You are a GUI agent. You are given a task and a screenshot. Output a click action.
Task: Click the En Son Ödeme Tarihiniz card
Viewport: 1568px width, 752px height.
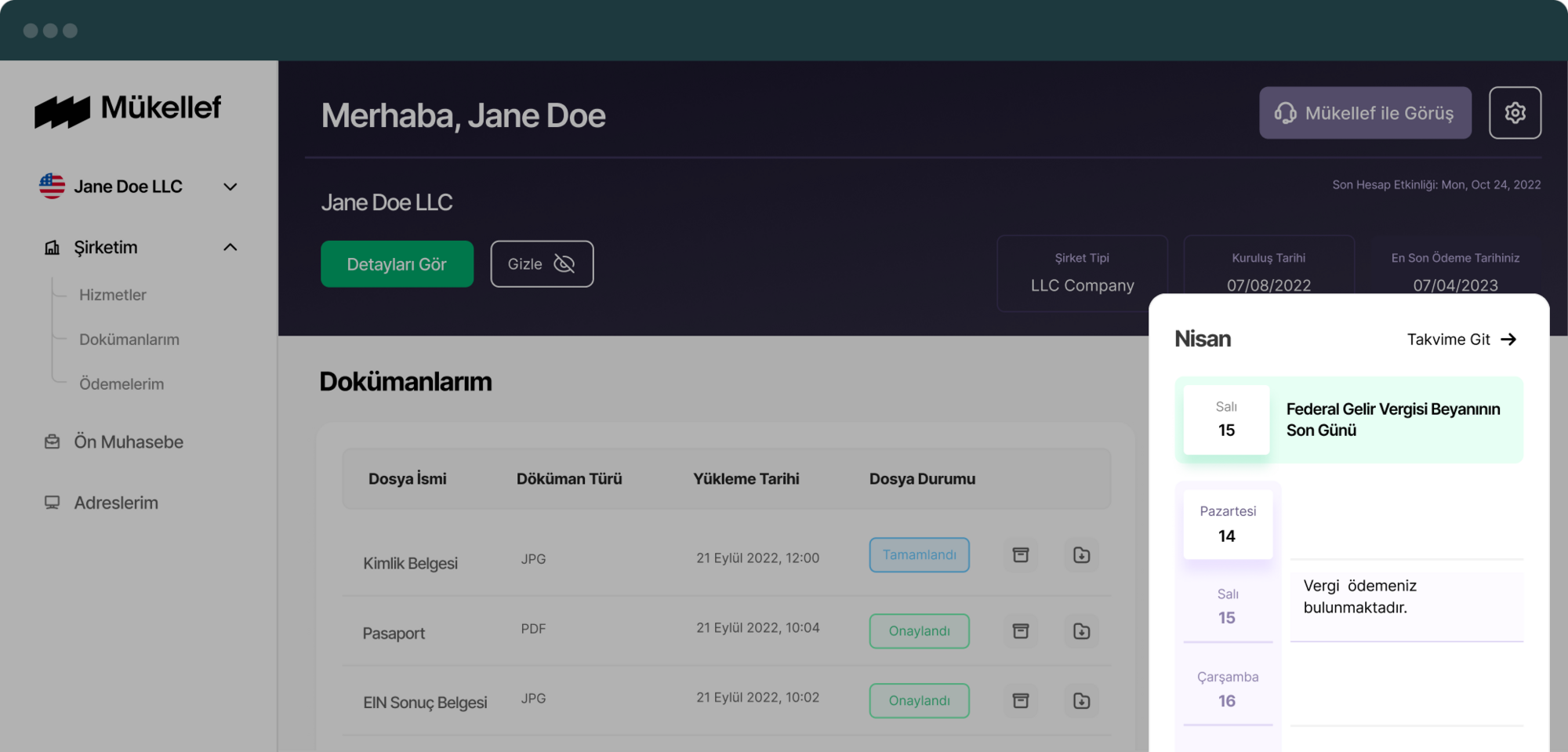tap(1455, 267)
